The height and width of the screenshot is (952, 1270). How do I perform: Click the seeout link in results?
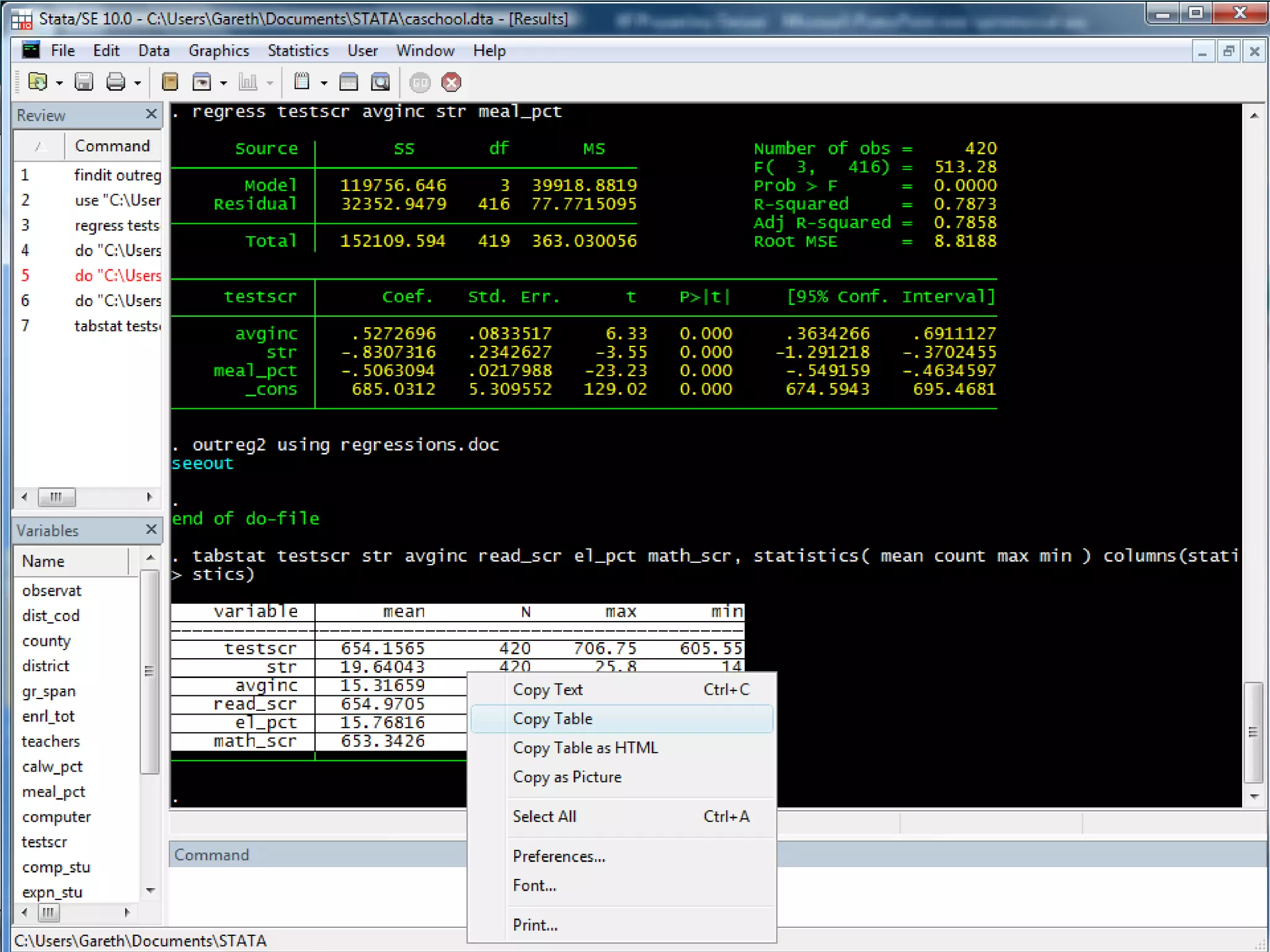click(x=202, y=464)
